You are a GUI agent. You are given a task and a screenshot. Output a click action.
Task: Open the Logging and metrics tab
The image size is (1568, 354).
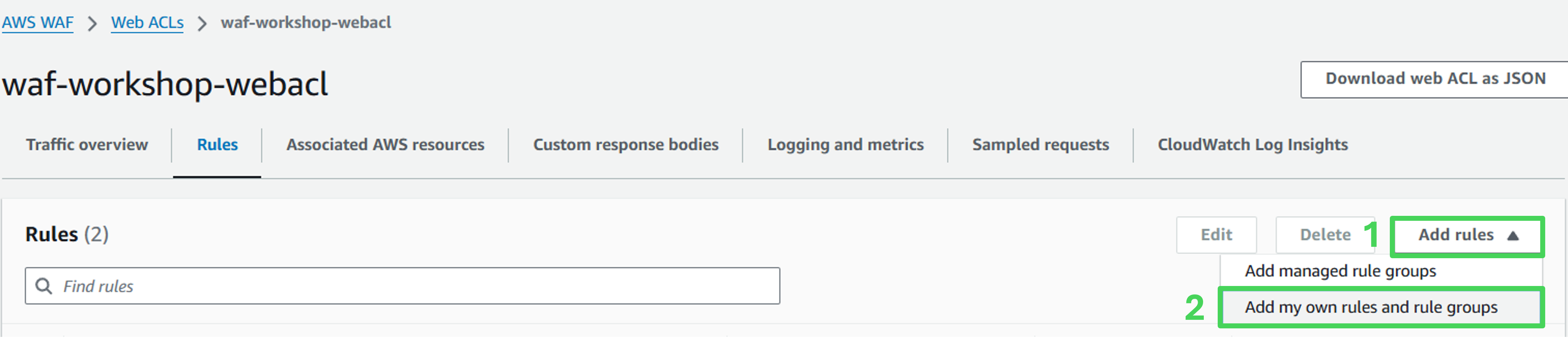click(846, 145)
